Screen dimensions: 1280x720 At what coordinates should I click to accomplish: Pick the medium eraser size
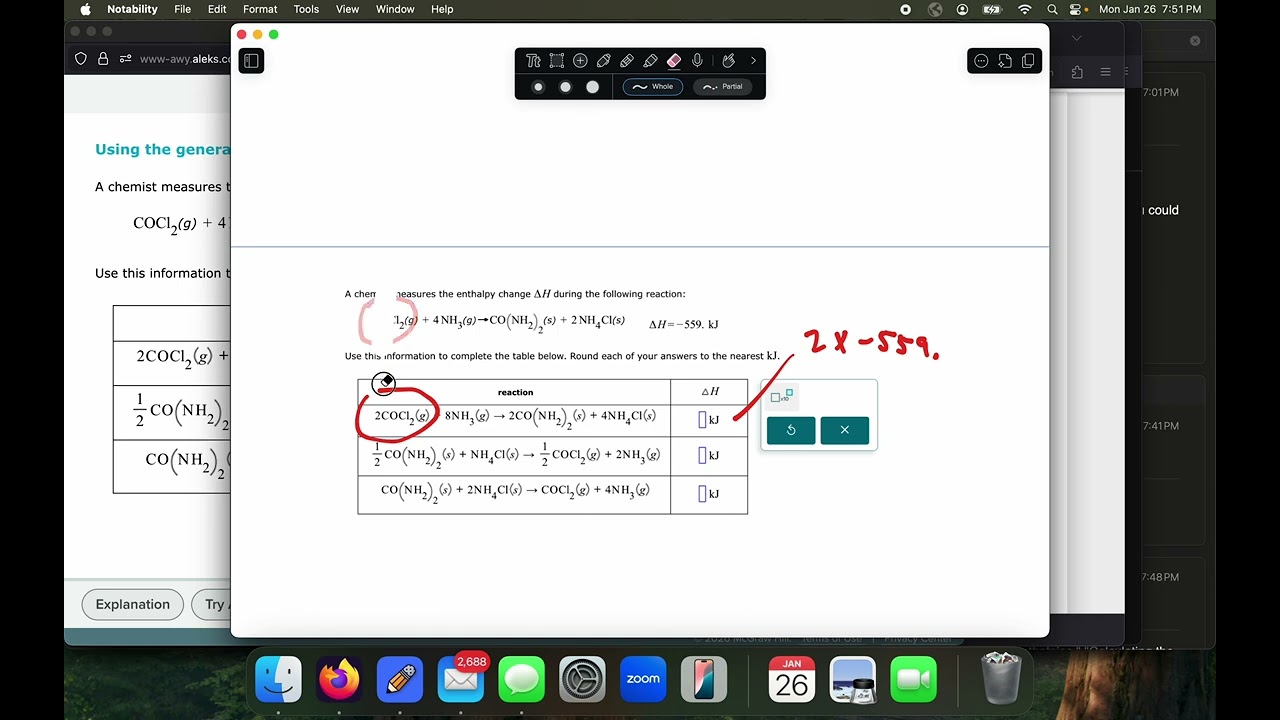[565, 87]
